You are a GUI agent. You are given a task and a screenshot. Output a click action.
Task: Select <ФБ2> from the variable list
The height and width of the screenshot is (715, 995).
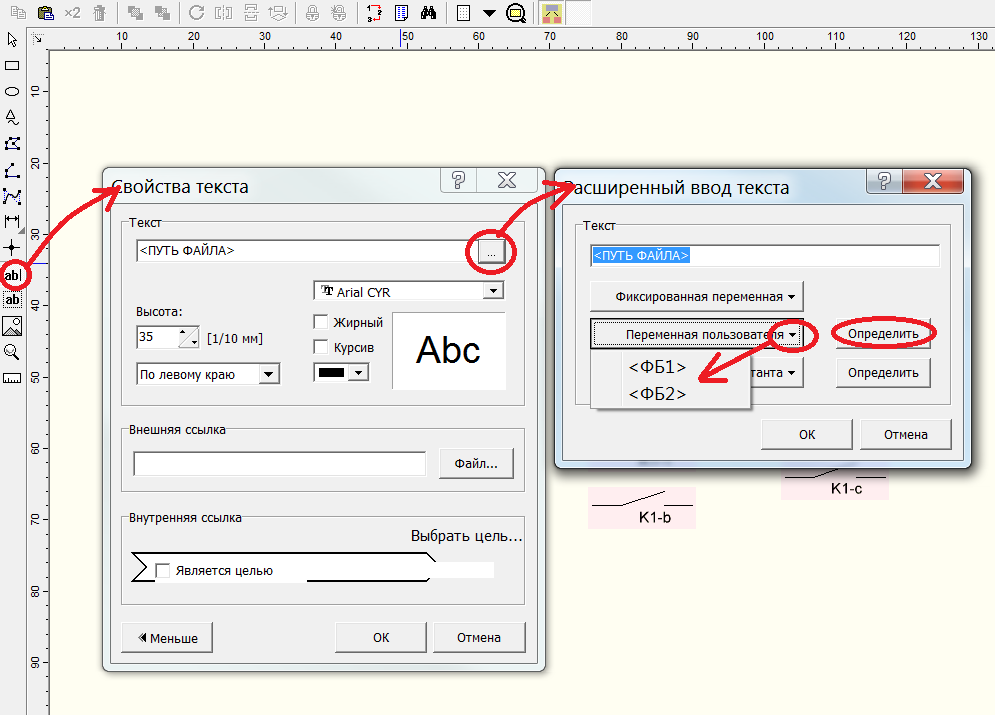tap(657, 394)
